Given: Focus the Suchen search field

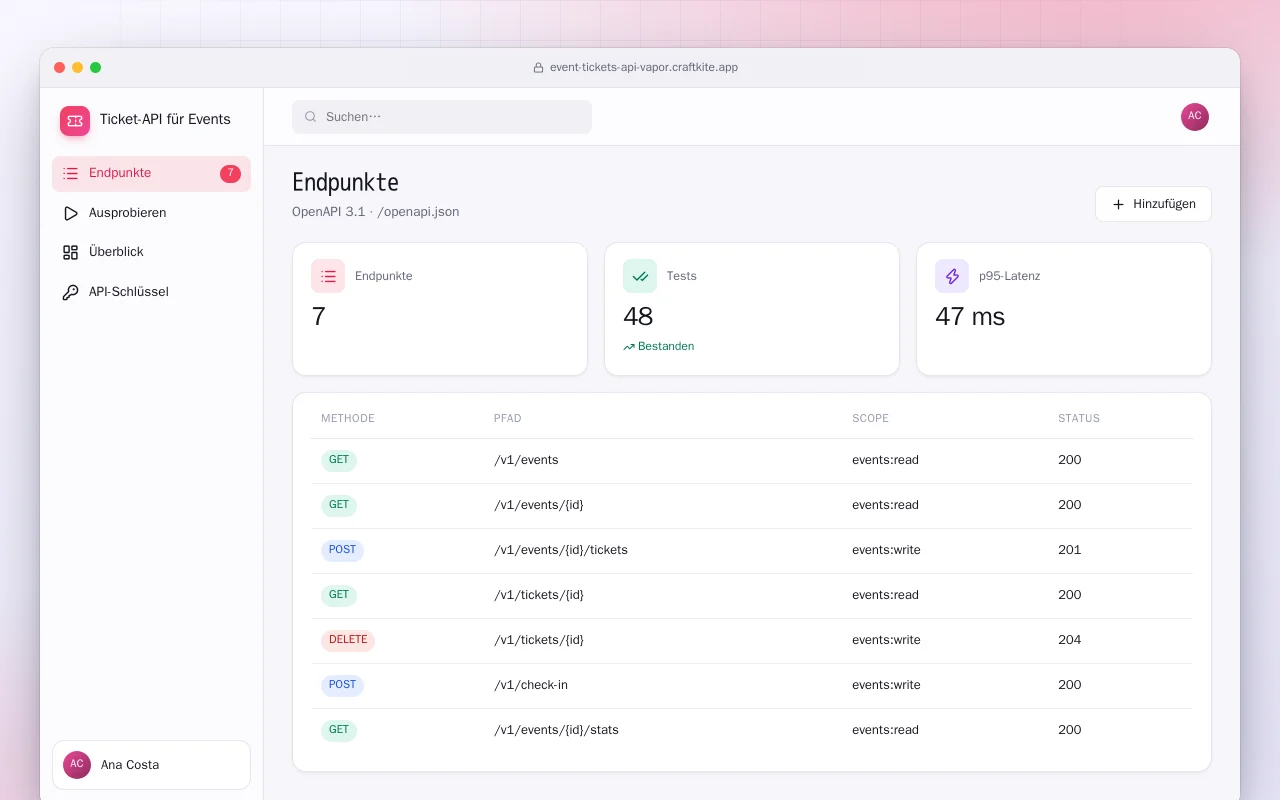Looking at the screenshot, I should click(x=442, y=117).
